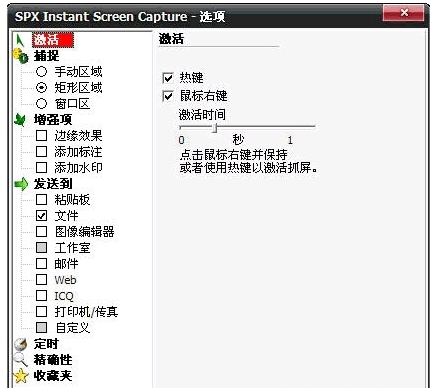430x388 pixels.
Task: Close the 选项 dialog window
Action: coord(404,13)
